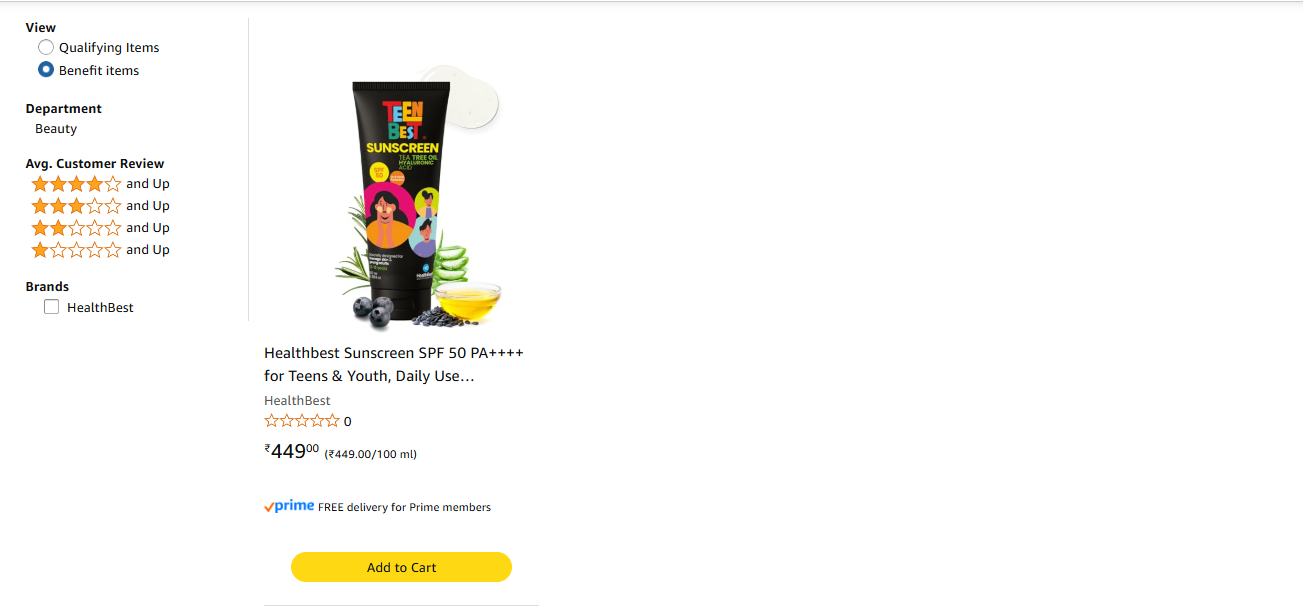This screenshot has height=607, width=1303.
Task: Click the FREE delivery for Prime members text
Action: pyautogui.click(x=404, y=507)
